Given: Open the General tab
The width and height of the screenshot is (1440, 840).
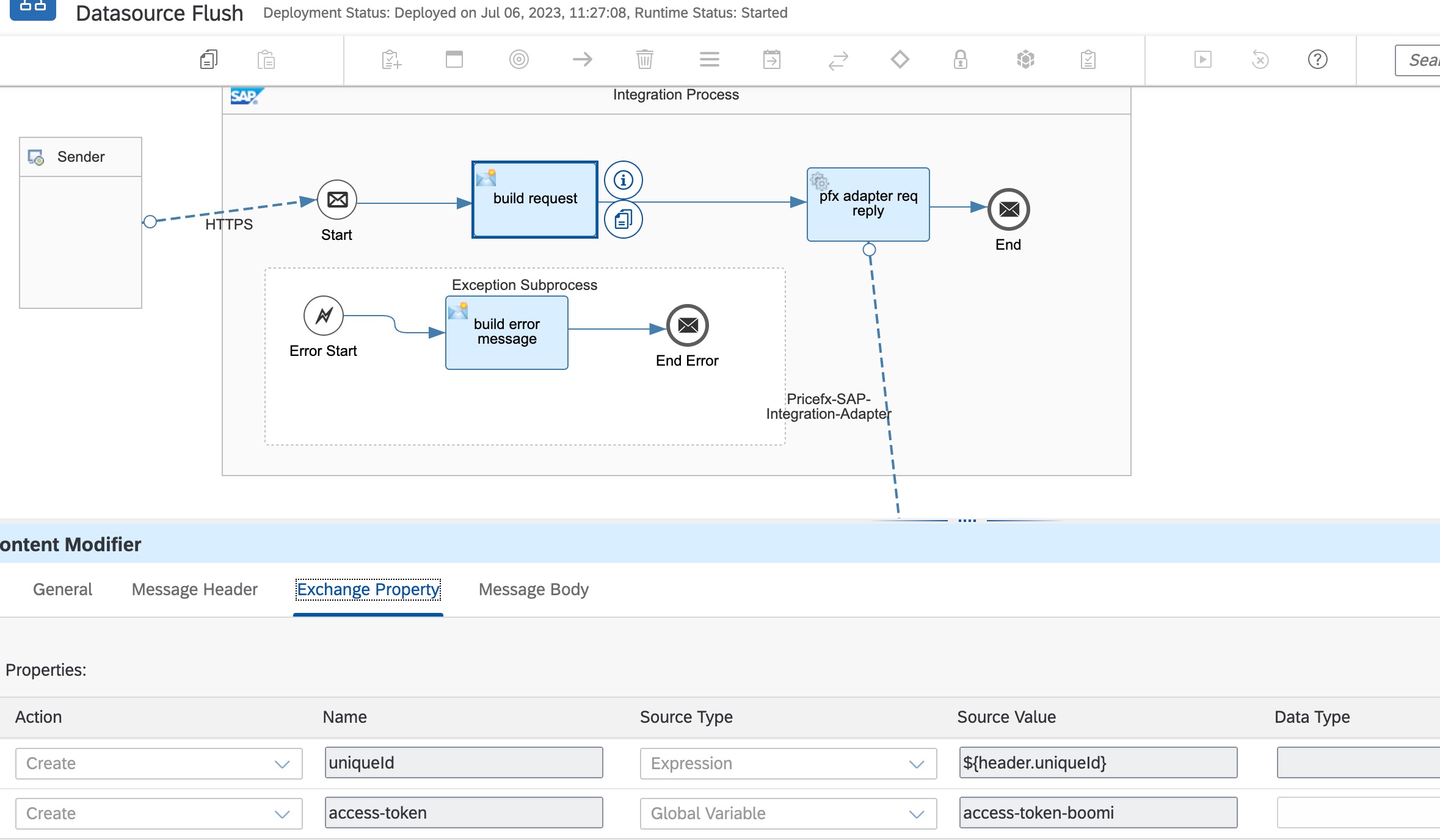Looking at the screenshot, I should [x=62, y=590].
